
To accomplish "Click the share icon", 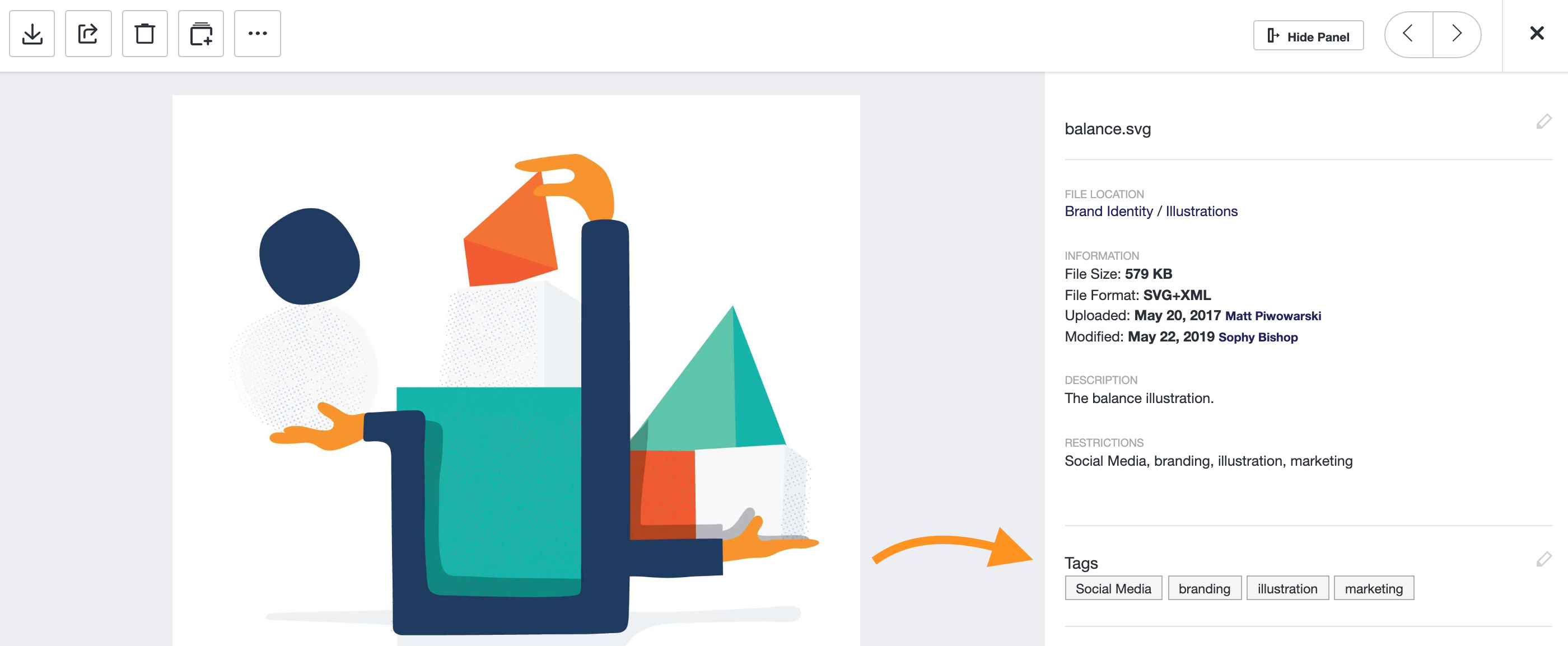I will [x=88, y=34].
